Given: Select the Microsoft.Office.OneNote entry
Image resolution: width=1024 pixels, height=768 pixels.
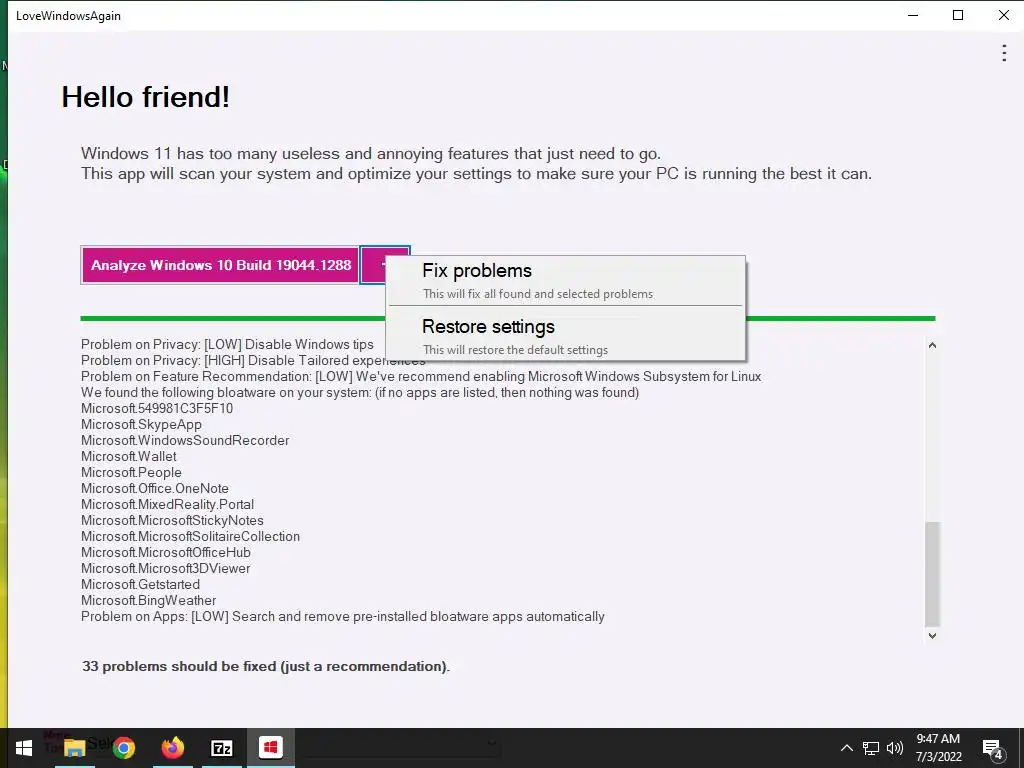Looking at the screenshot, I should coord(155,488).
